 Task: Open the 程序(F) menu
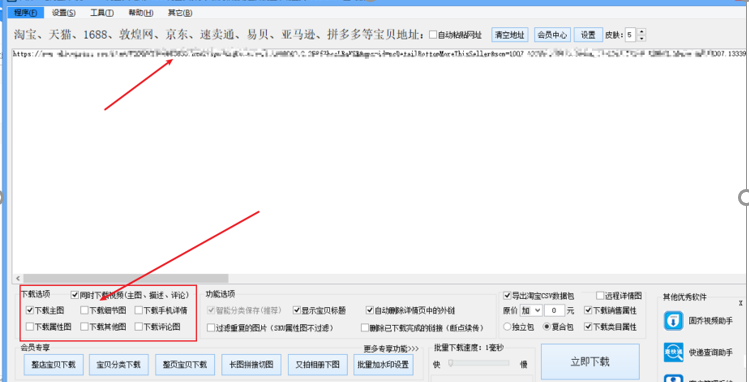(26, 13)
